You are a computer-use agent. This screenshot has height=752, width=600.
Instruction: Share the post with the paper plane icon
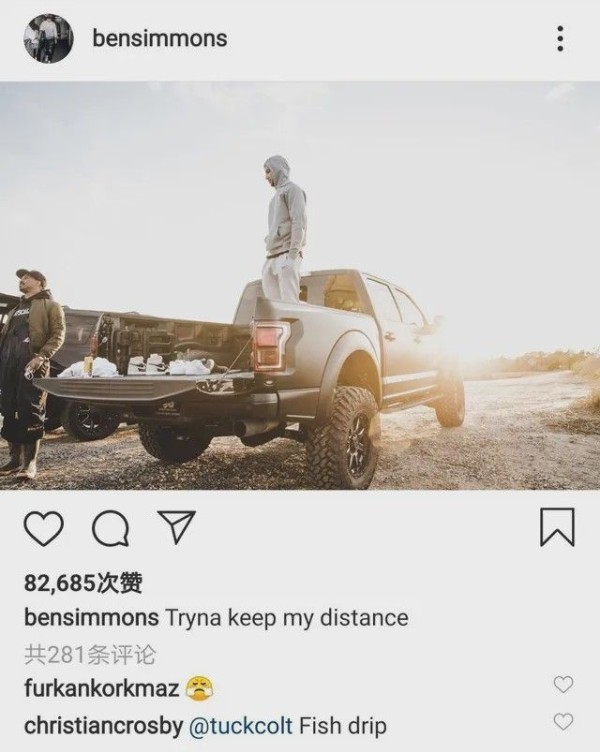(x=176, y=527)
